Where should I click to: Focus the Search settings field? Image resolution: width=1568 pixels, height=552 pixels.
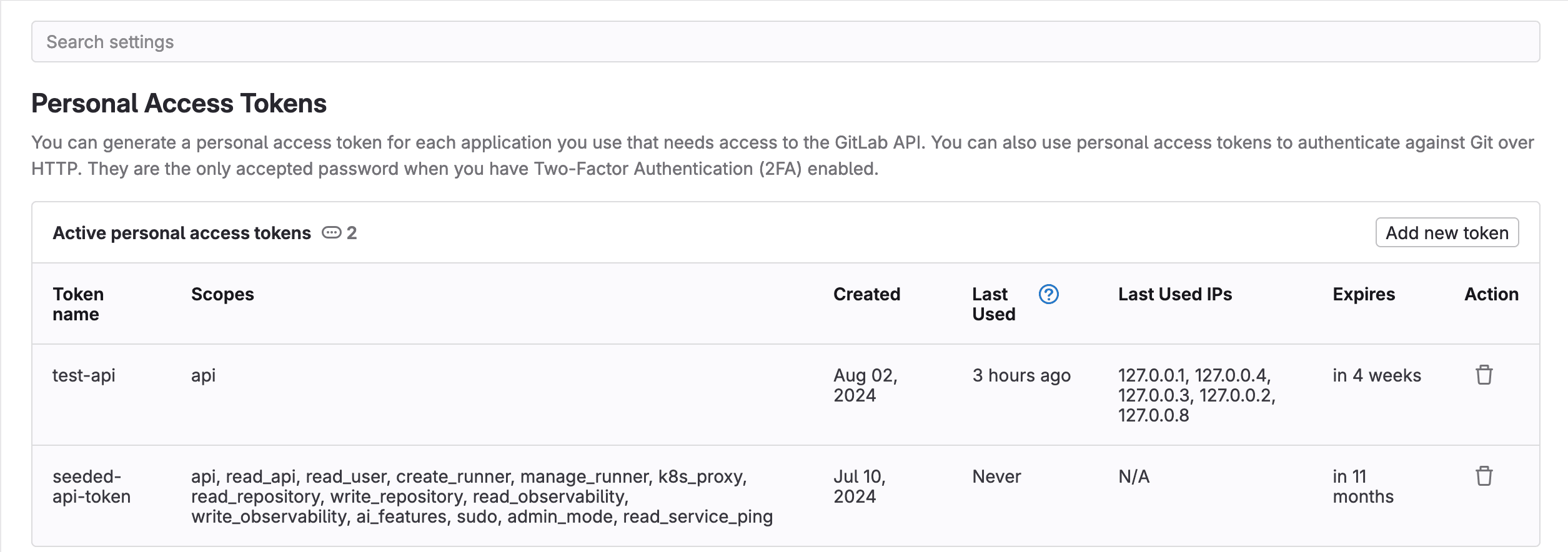785,42
